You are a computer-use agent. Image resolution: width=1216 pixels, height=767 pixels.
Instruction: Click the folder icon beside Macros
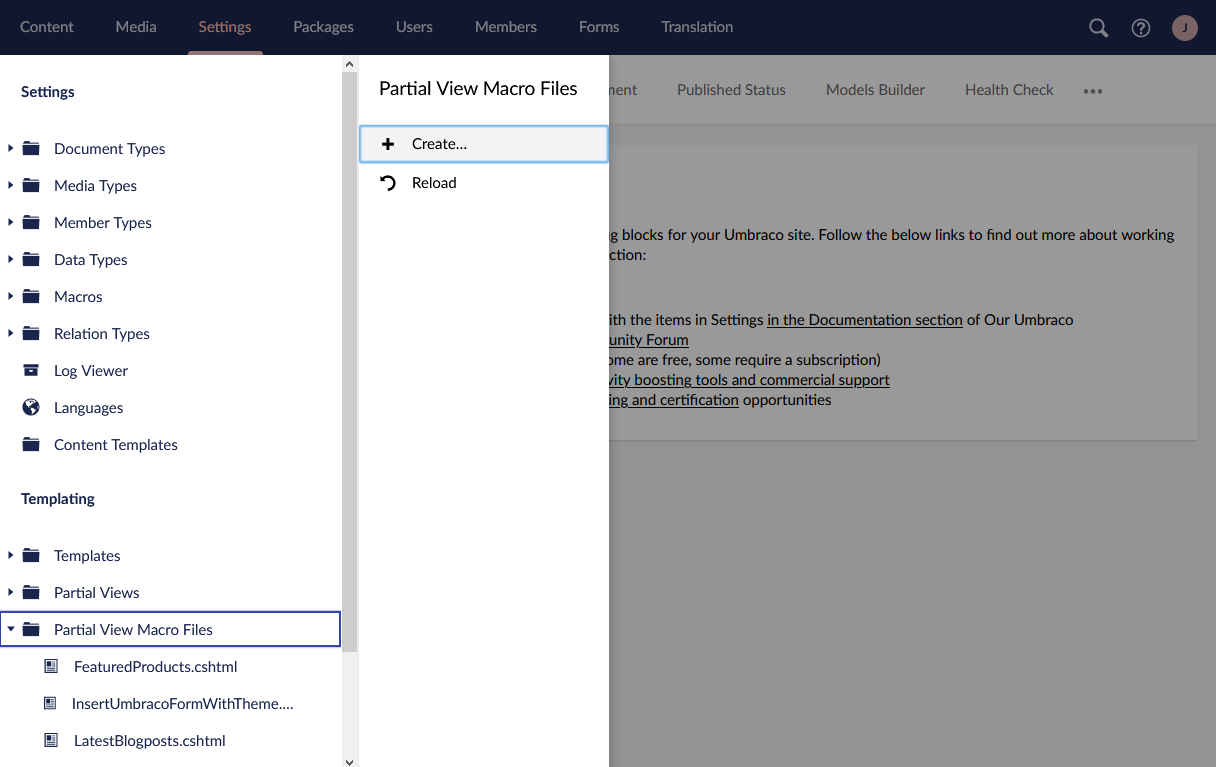pyautogui.click(x=30, y=296)
